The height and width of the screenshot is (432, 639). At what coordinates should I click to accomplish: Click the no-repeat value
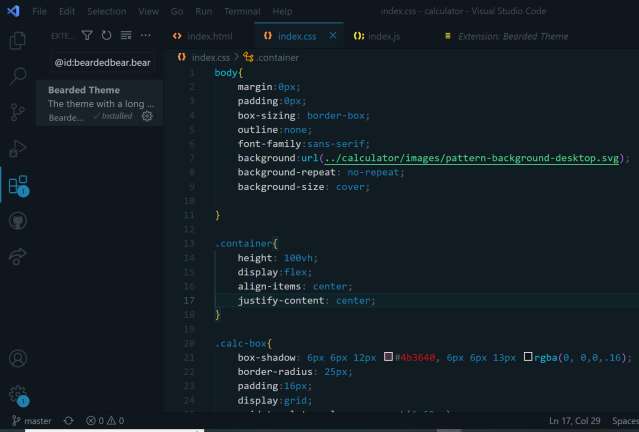coord(373,172)
